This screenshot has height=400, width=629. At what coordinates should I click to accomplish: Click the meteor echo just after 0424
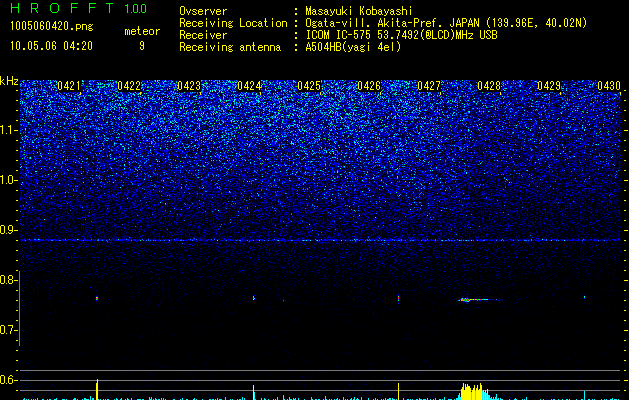tap(254, 298)
